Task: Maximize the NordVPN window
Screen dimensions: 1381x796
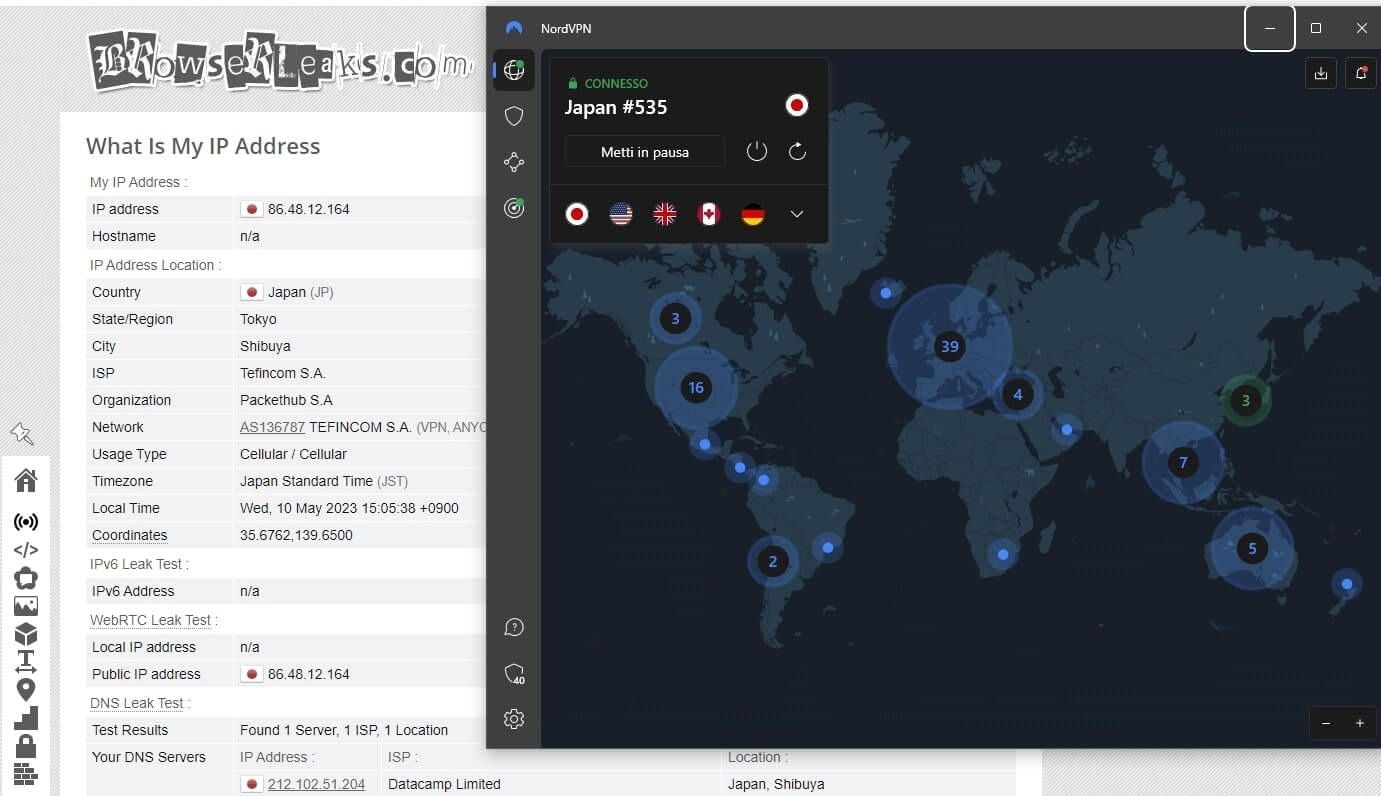Action: coord(1316,28)
